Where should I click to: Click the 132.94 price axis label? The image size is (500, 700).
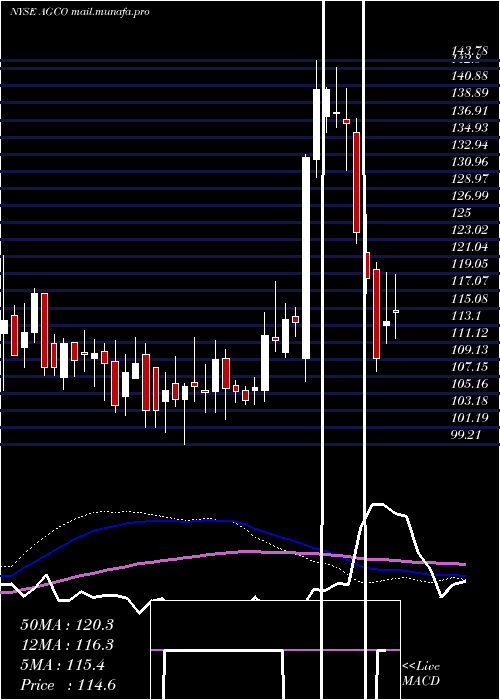point(469,145)
